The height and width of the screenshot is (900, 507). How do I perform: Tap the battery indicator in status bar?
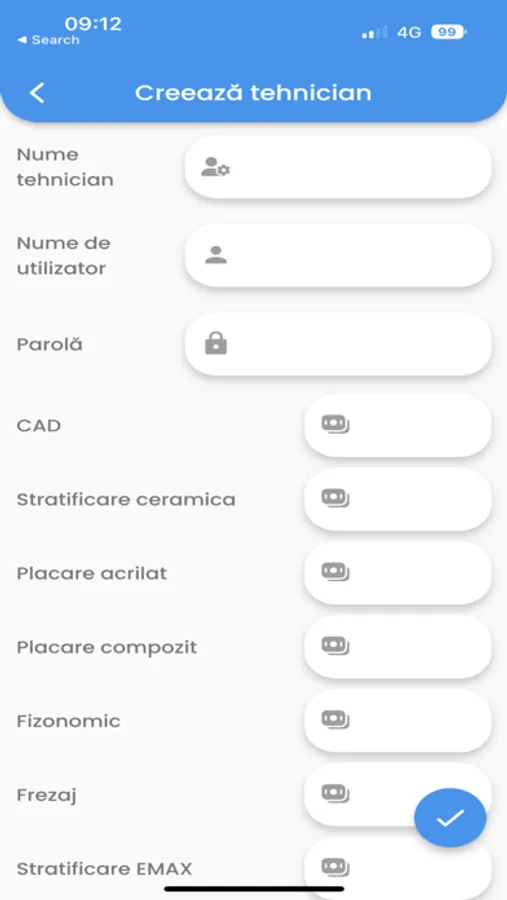[x=448, y=33]
